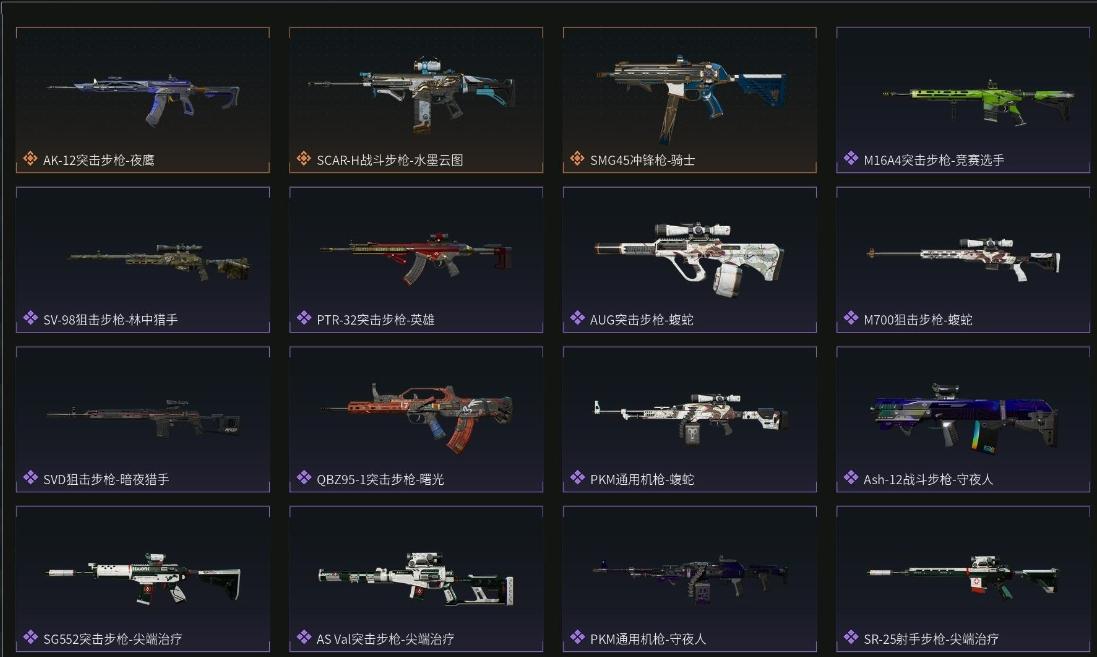
Task: Choose the QBZ95-1突击步枪-曙光 skin
Action: pyautogui.click(x=416, y=419)
